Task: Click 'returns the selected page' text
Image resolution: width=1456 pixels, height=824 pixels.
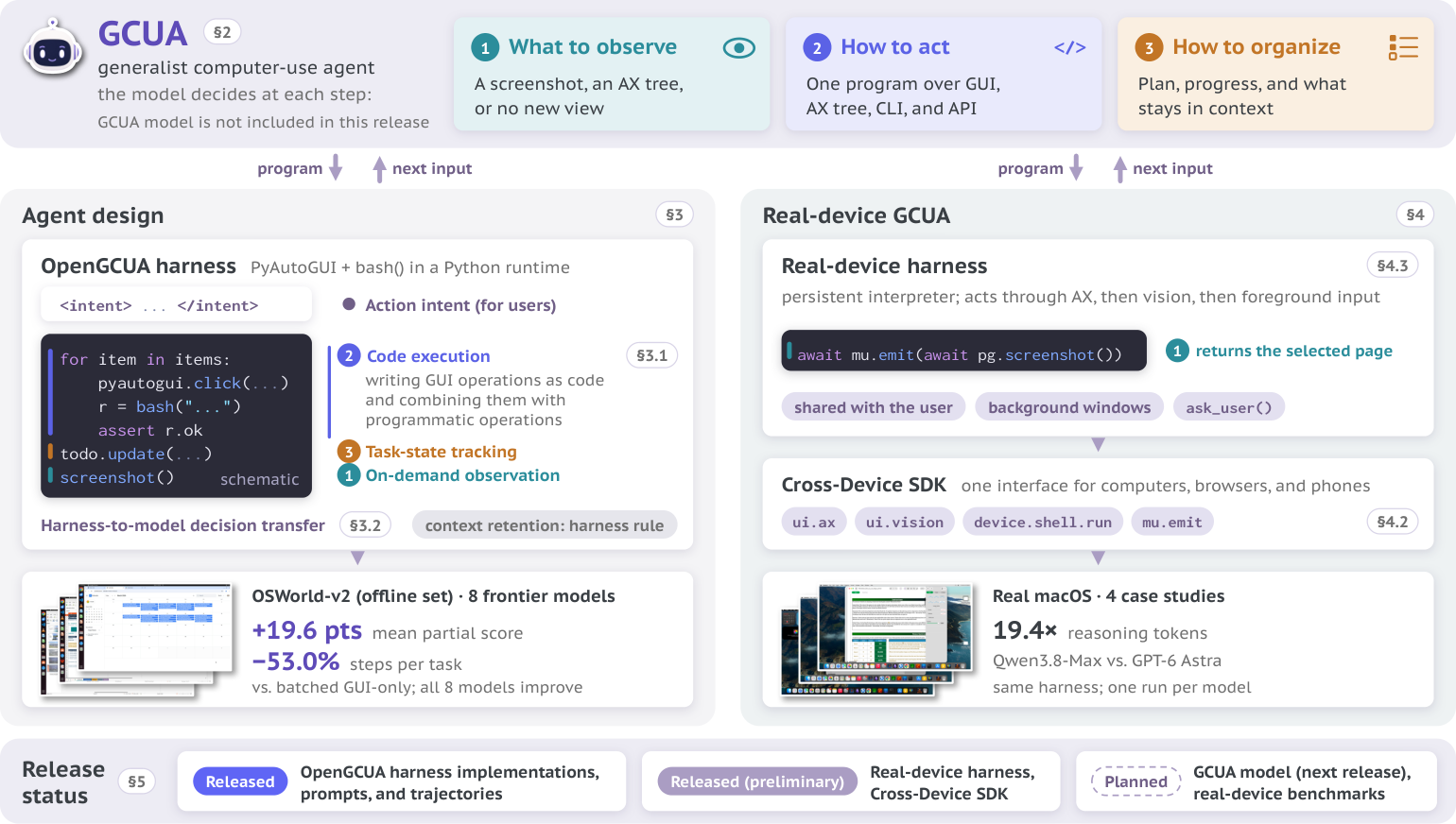Action: tap(1294, 351)
